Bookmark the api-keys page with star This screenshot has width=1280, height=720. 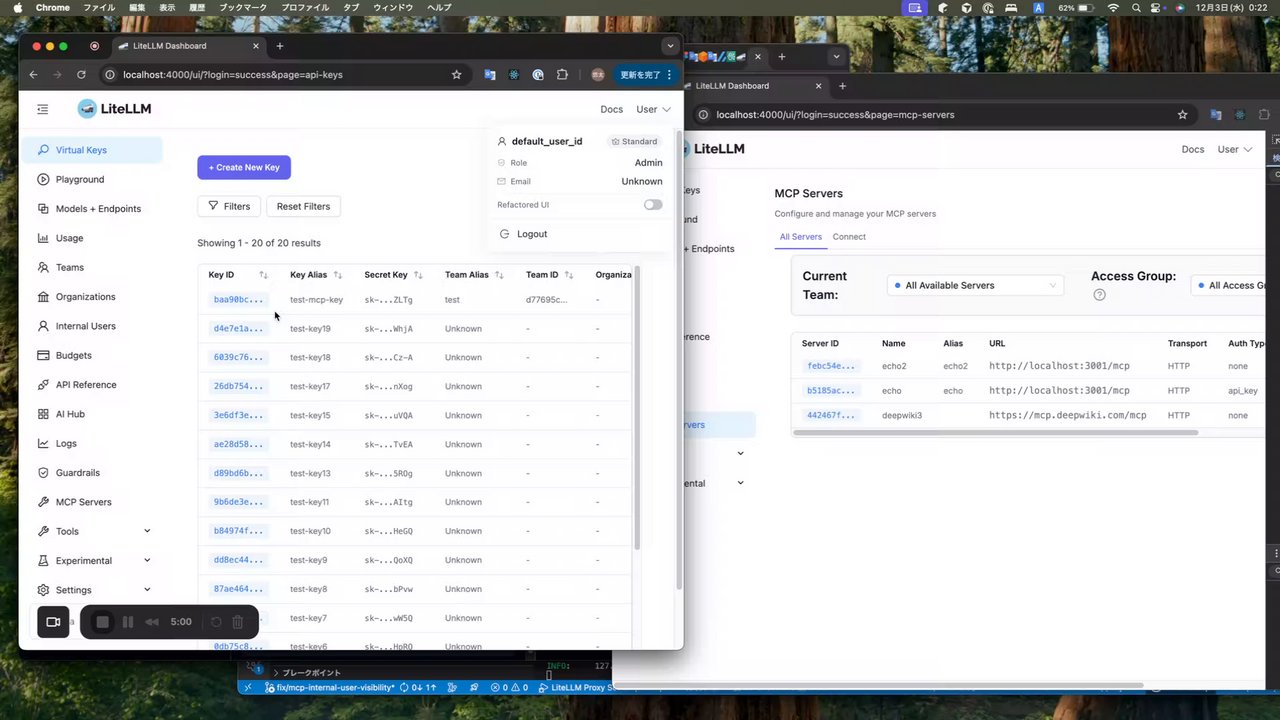point(457,74)
